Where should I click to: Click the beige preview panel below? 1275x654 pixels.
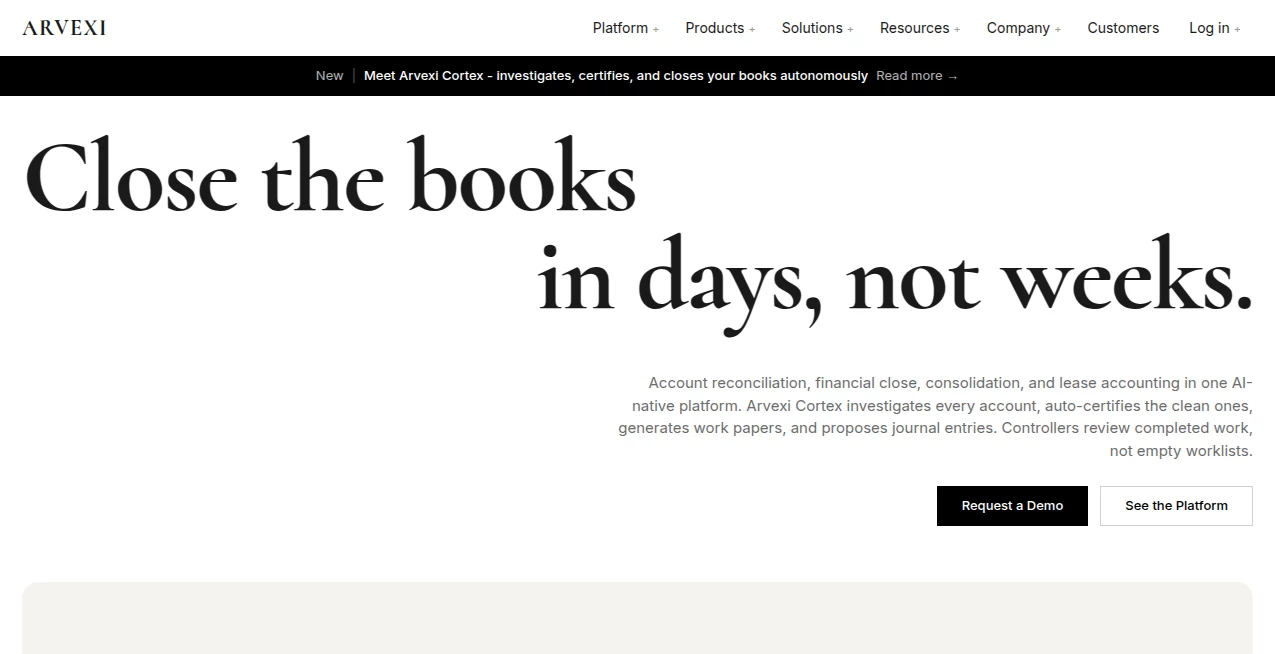[637, 618]
